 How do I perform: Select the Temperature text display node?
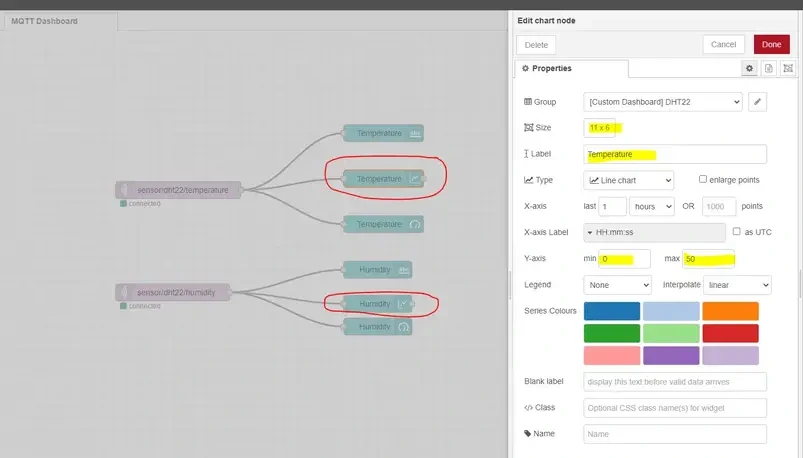click(x=383, y=133)
